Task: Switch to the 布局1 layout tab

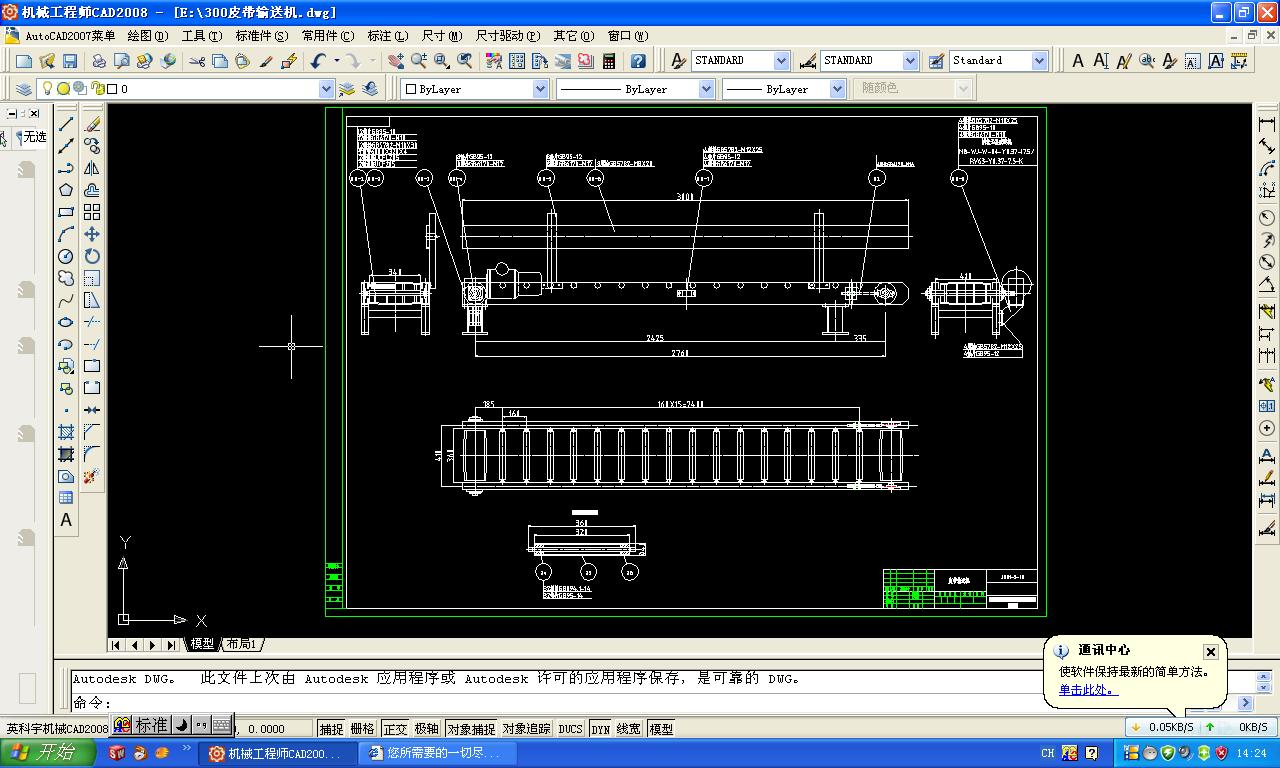Action: click(x=241, y=644)
